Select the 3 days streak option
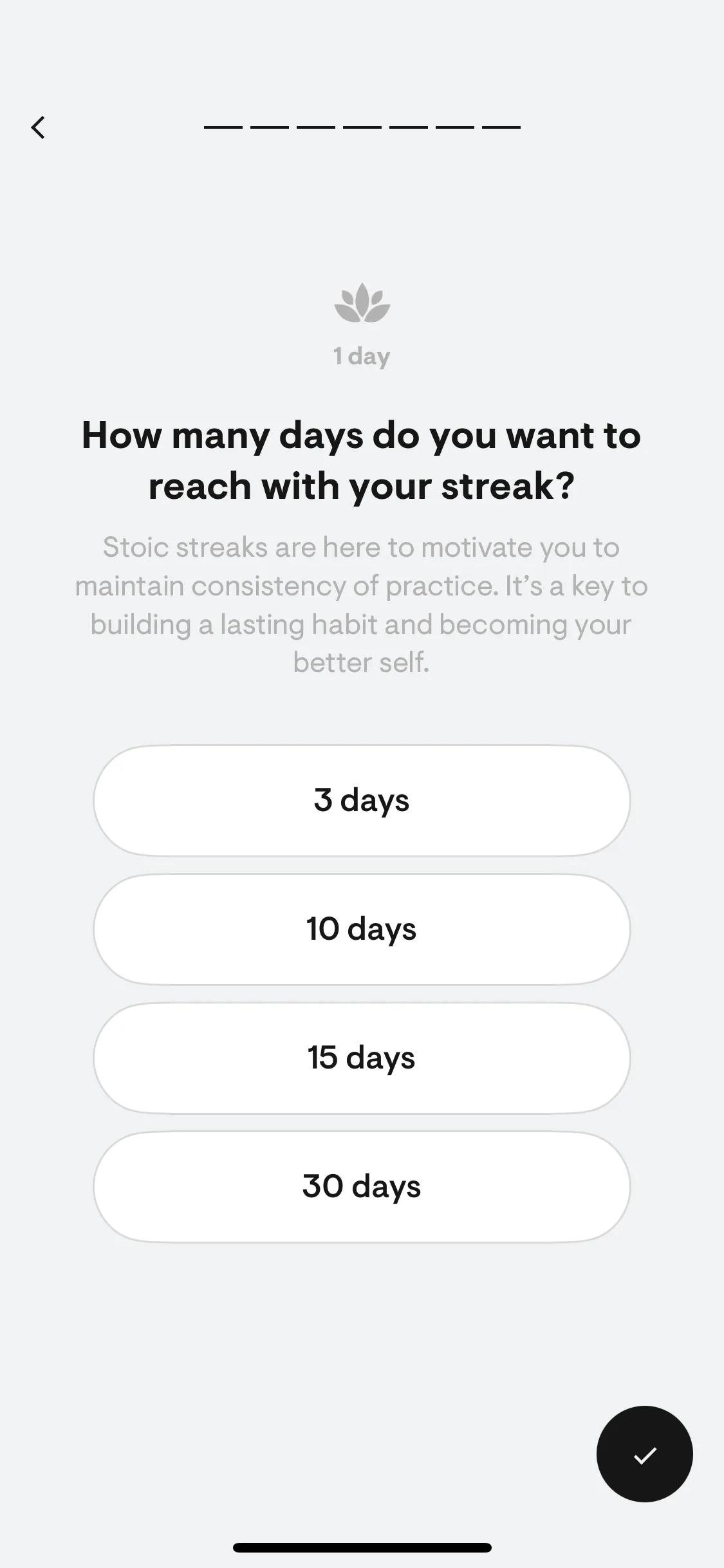724x1568 pixels. 362,801
